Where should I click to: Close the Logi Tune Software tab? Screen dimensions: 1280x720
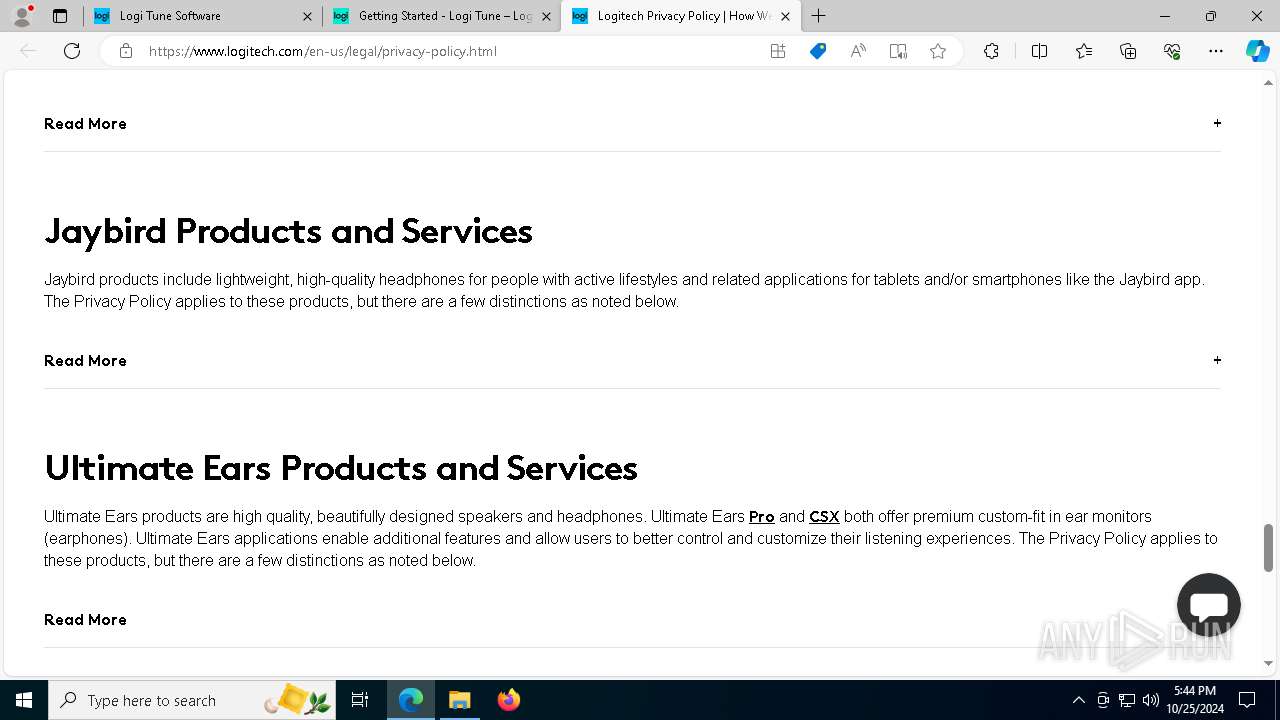coord(307,16)
